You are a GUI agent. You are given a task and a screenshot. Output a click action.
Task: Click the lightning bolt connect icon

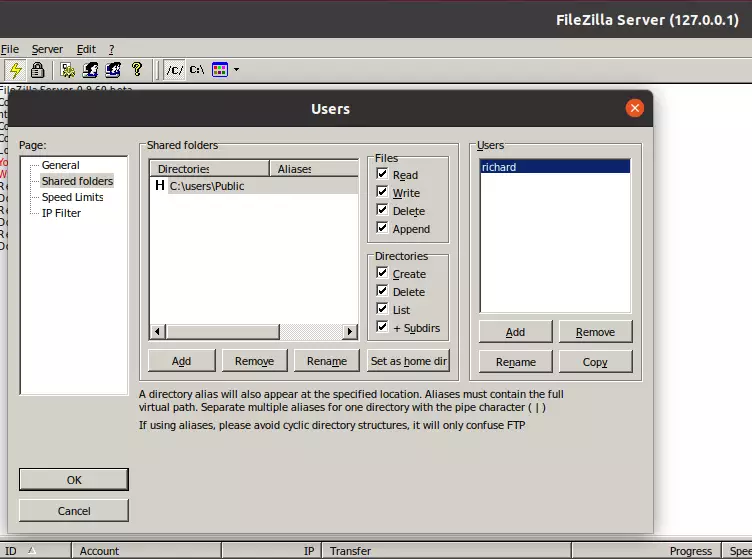16,70
